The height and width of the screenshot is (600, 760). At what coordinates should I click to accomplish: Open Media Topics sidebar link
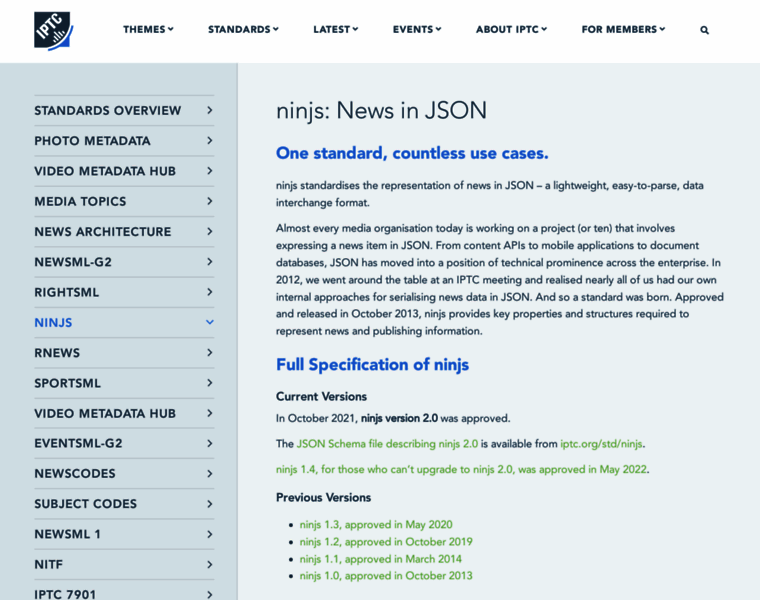point(80,202)
